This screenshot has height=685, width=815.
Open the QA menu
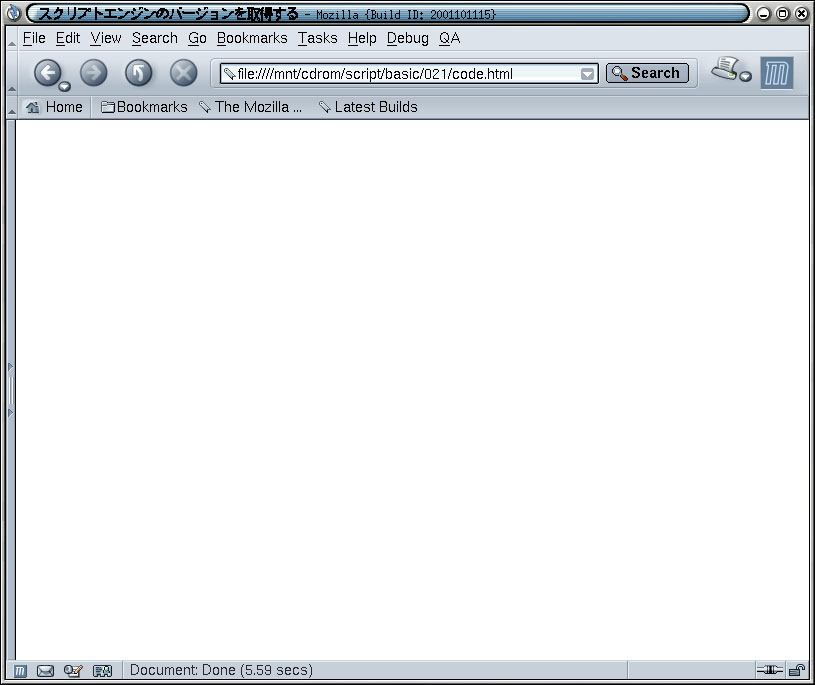[x=449, y=38]
